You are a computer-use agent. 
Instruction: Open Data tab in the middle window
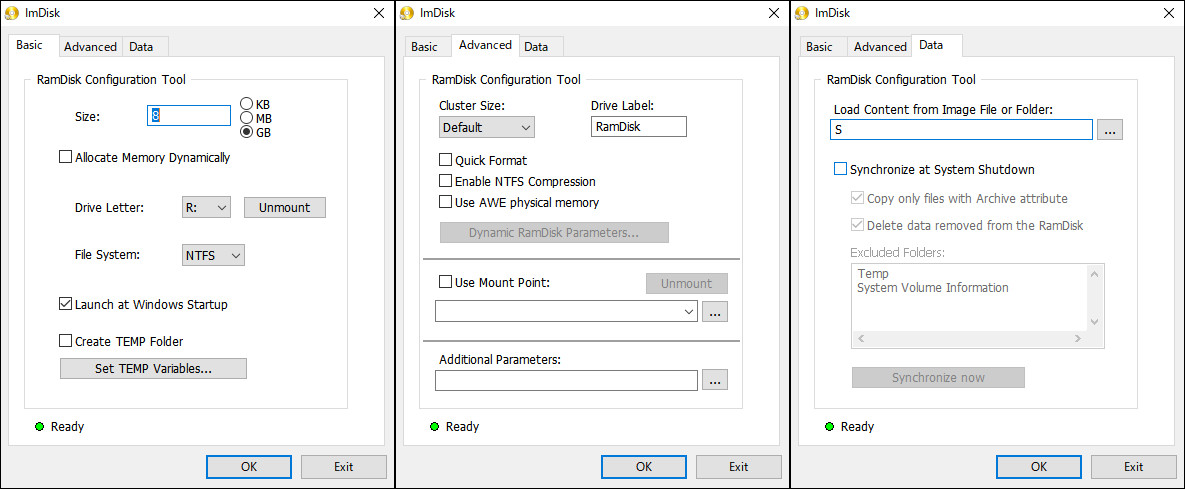click(x=536, y=47)
